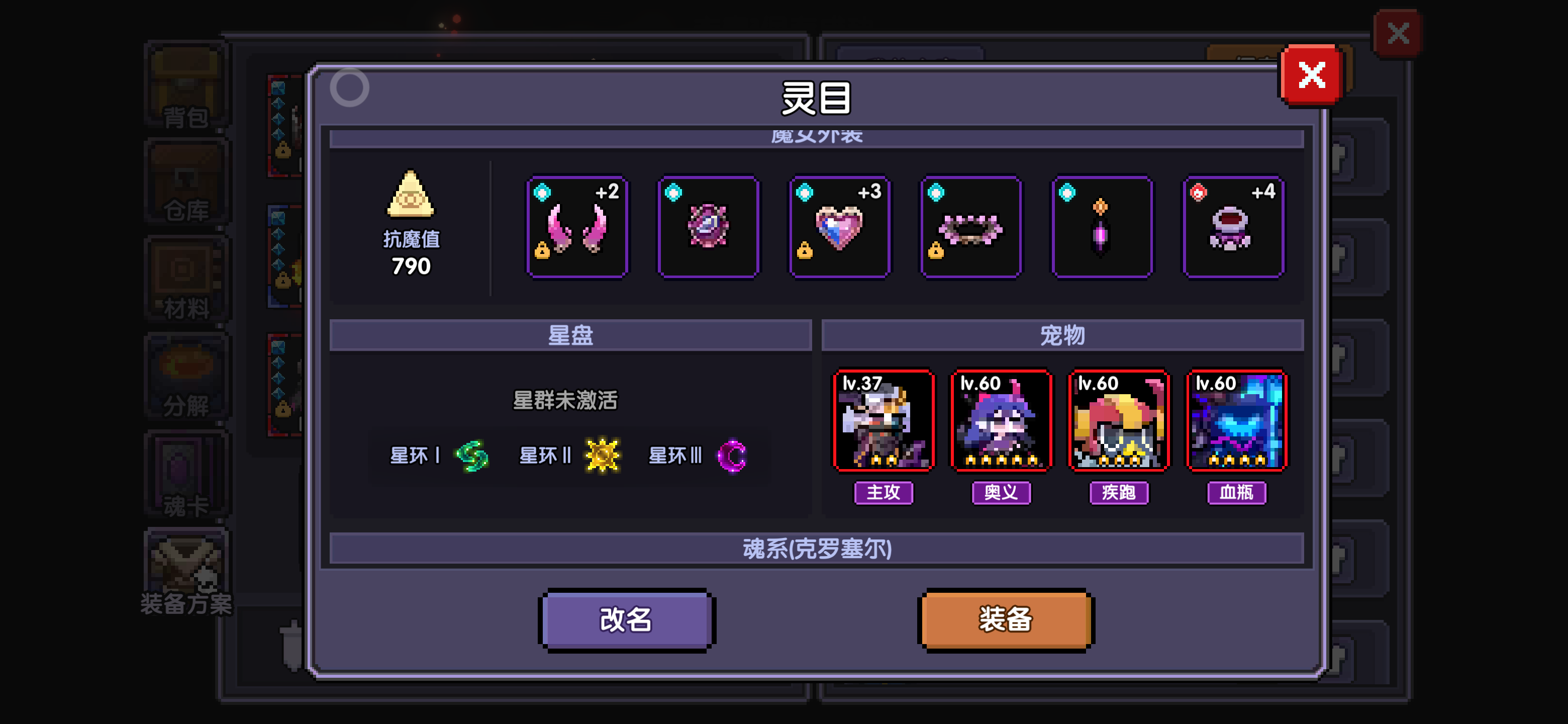Image resolution: width=1568 pixels, height=724 pixels.
Task: Click the green 星环Ⅰ star ring icon
Action: tap(472, 456)
